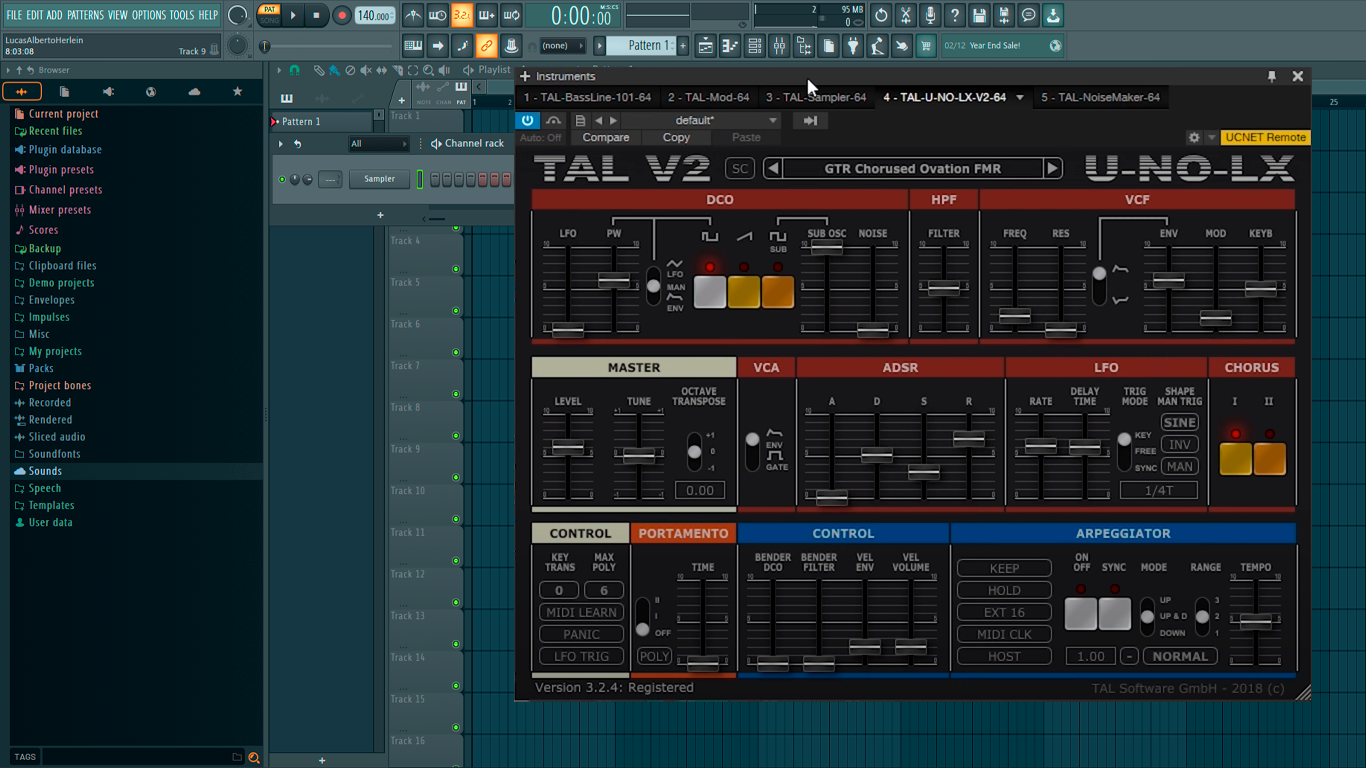
Task: Open the help question mark icon
Action: (x=954, y=15)
